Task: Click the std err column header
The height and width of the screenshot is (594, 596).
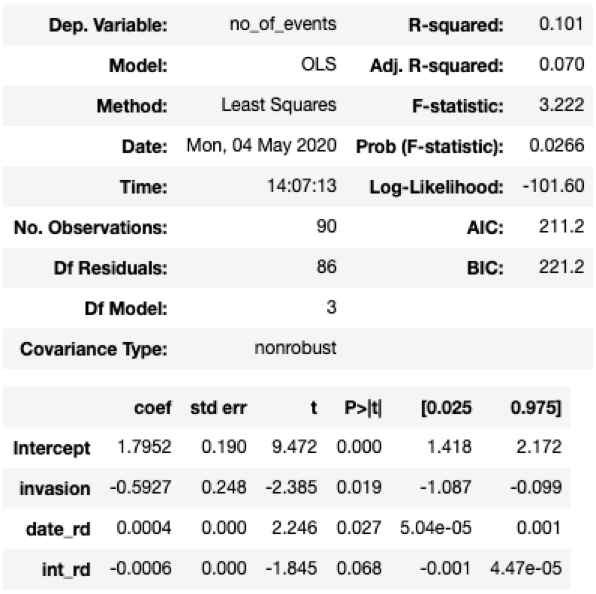Action: 219,408
